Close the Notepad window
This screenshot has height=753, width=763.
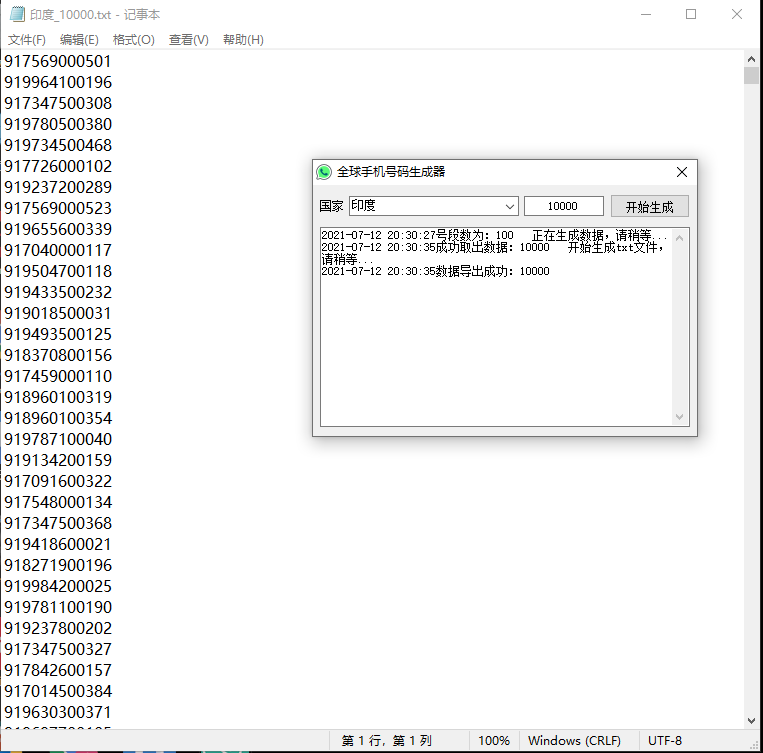tap(737, 15)
